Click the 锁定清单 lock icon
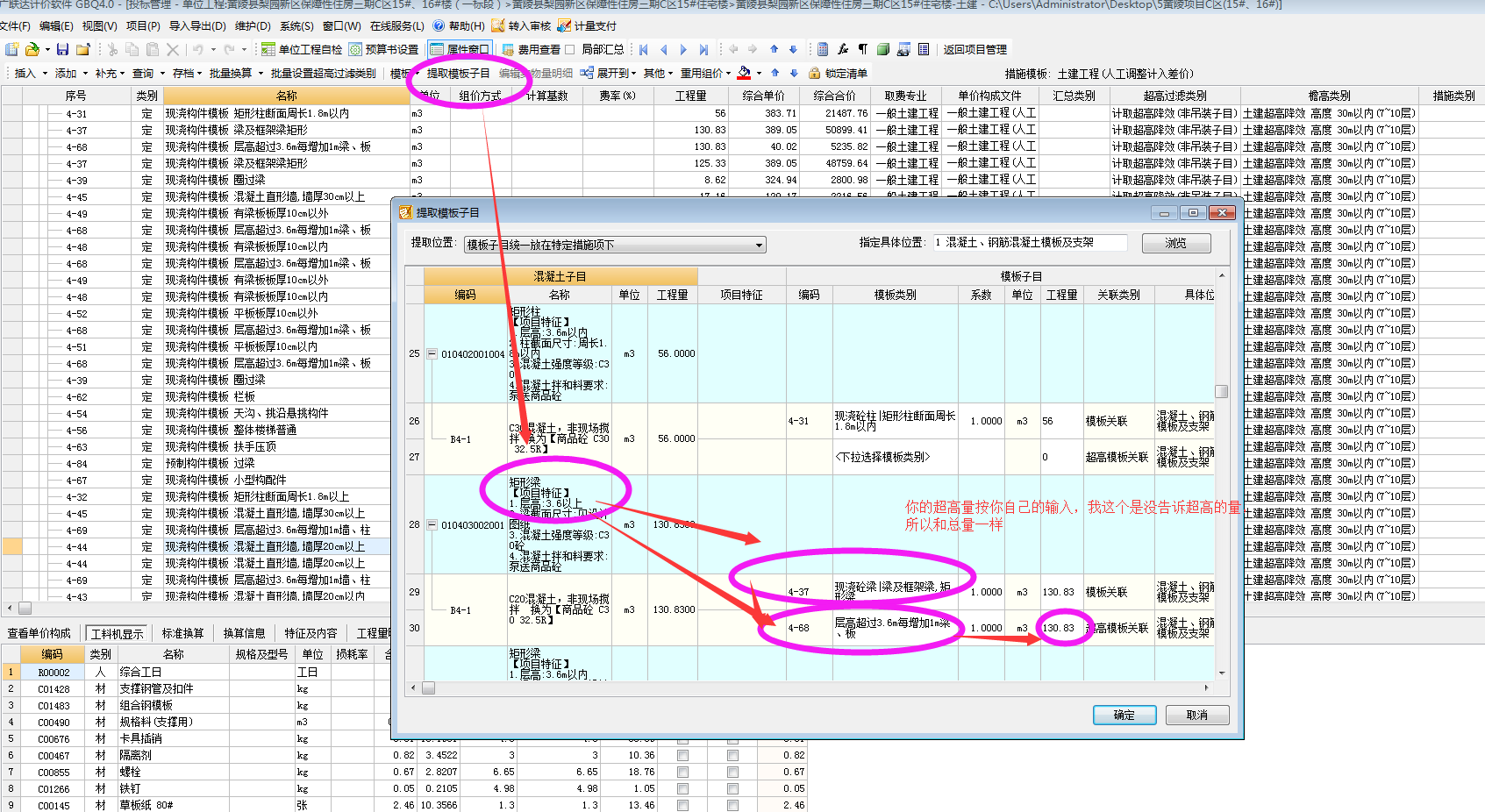The width and height of the screenshot is (1485, 812). [814, 73]
